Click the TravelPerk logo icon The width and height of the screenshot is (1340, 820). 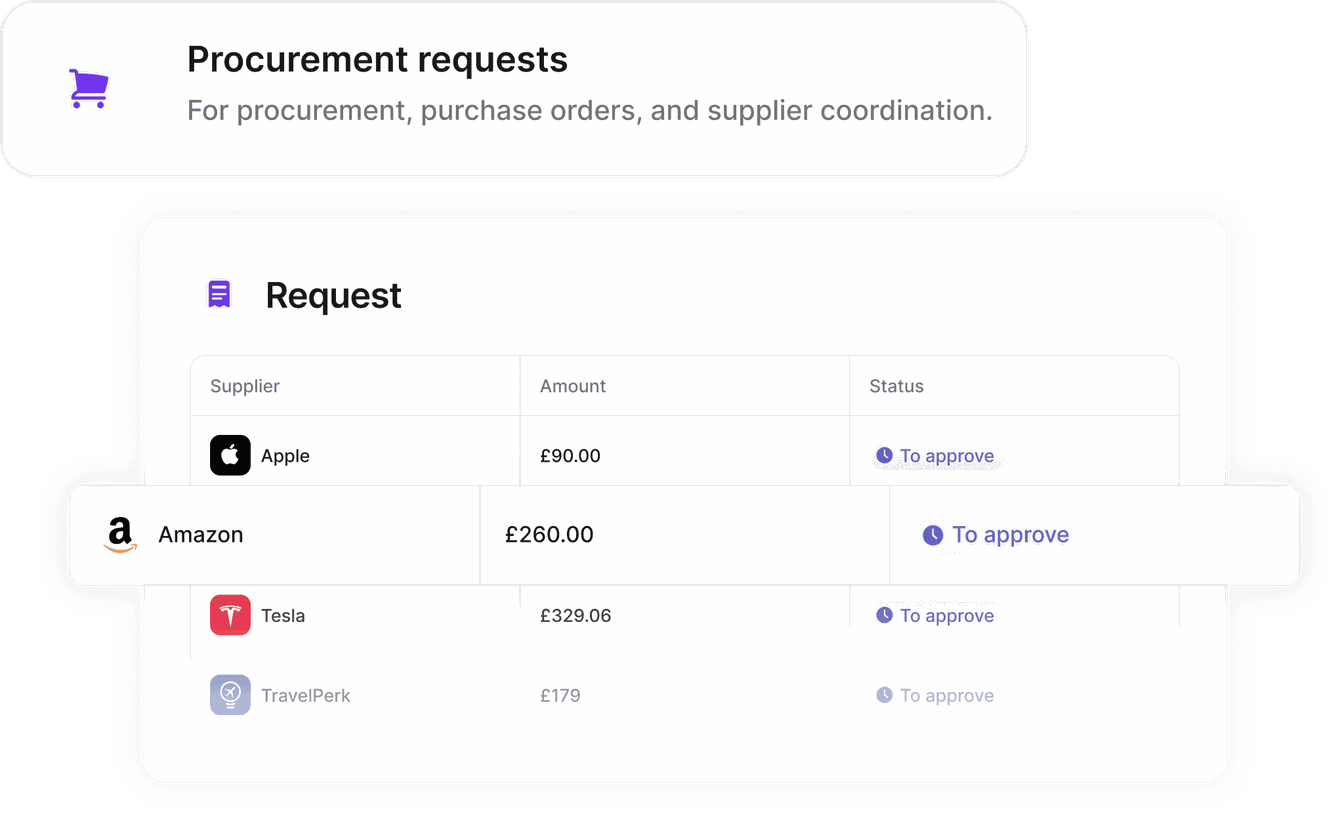pos(230,695)
